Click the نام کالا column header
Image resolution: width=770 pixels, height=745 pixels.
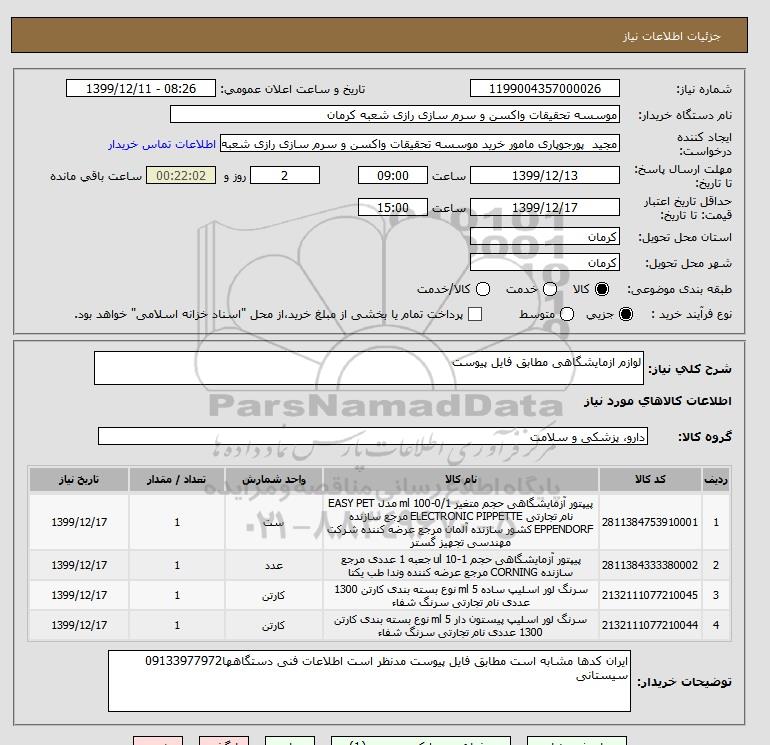461,479
